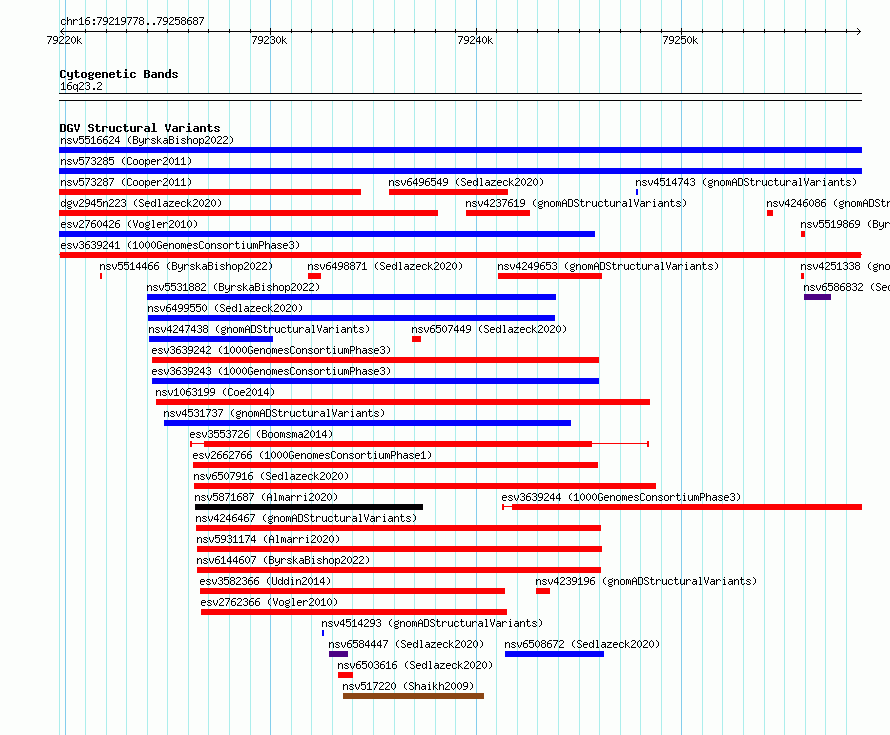Click the red bar beneath nsv5931174
This screenshot has width=890, height=735.
tap(399, 549)
